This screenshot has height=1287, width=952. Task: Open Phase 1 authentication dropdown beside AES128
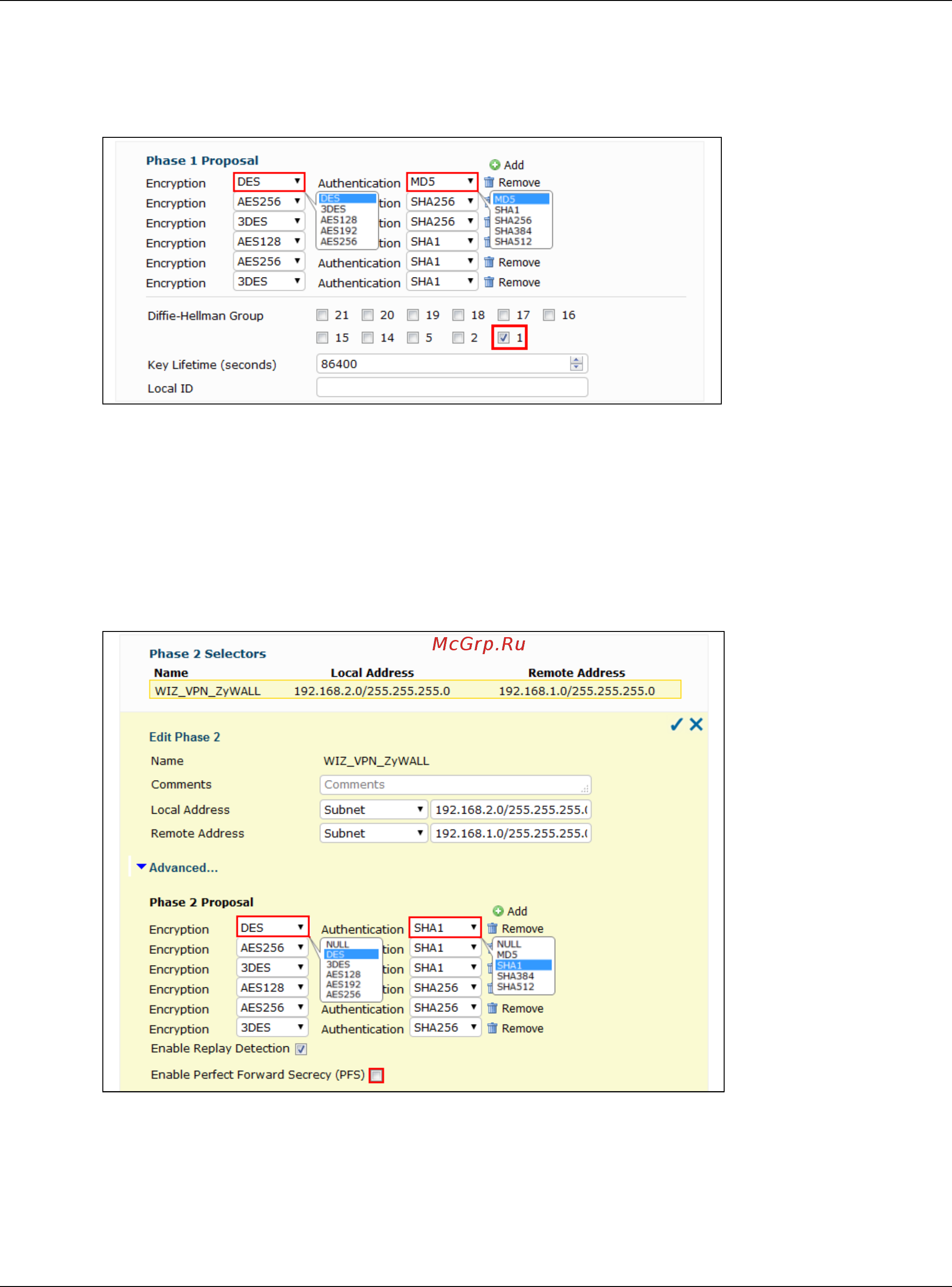(x=442, y=242)
